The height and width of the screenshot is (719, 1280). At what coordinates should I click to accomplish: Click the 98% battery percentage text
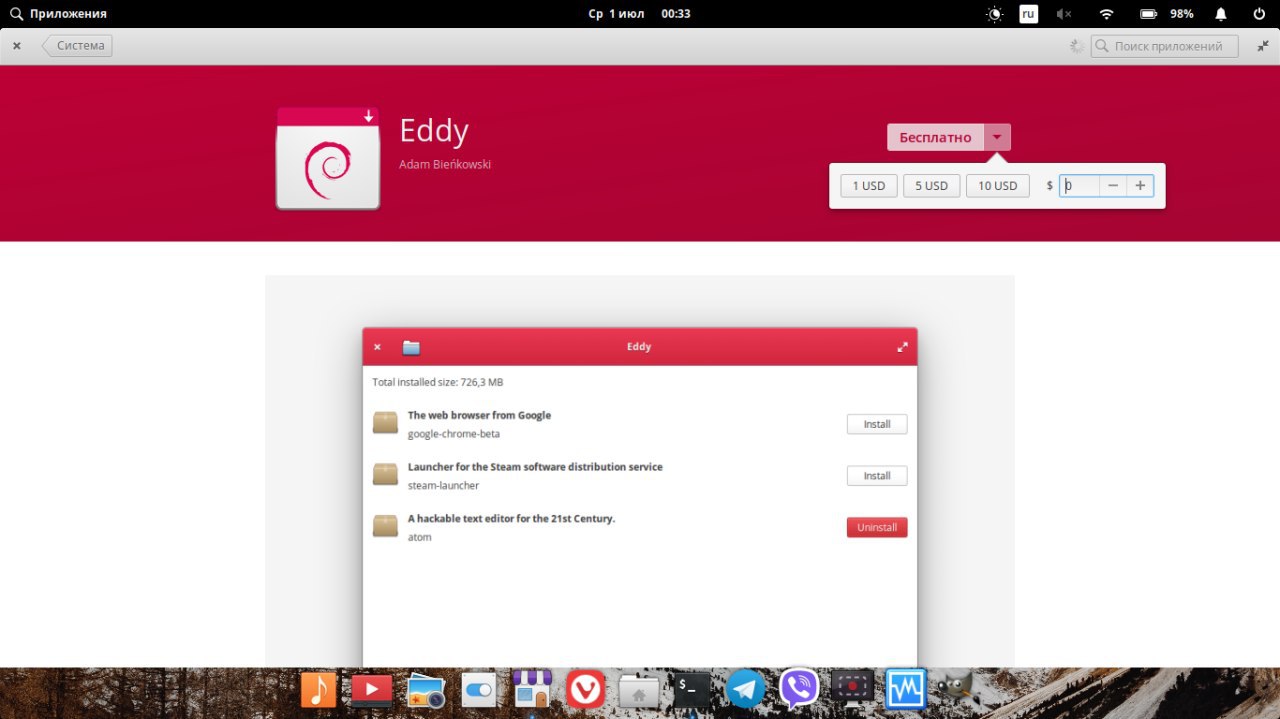click(1182, 14)
